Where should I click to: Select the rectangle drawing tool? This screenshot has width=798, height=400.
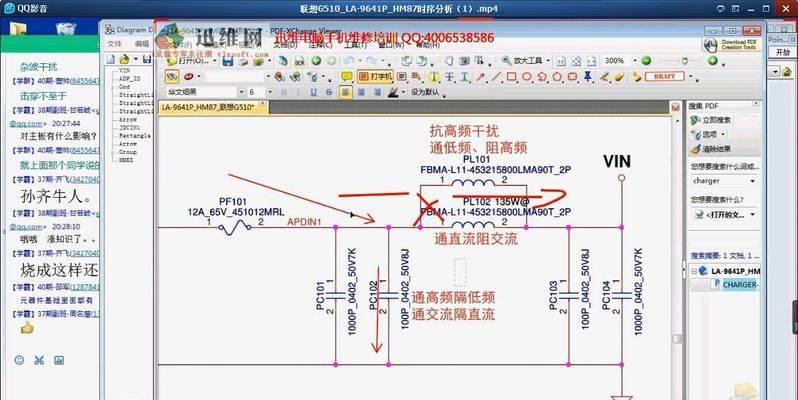click(x=511, y=77)
